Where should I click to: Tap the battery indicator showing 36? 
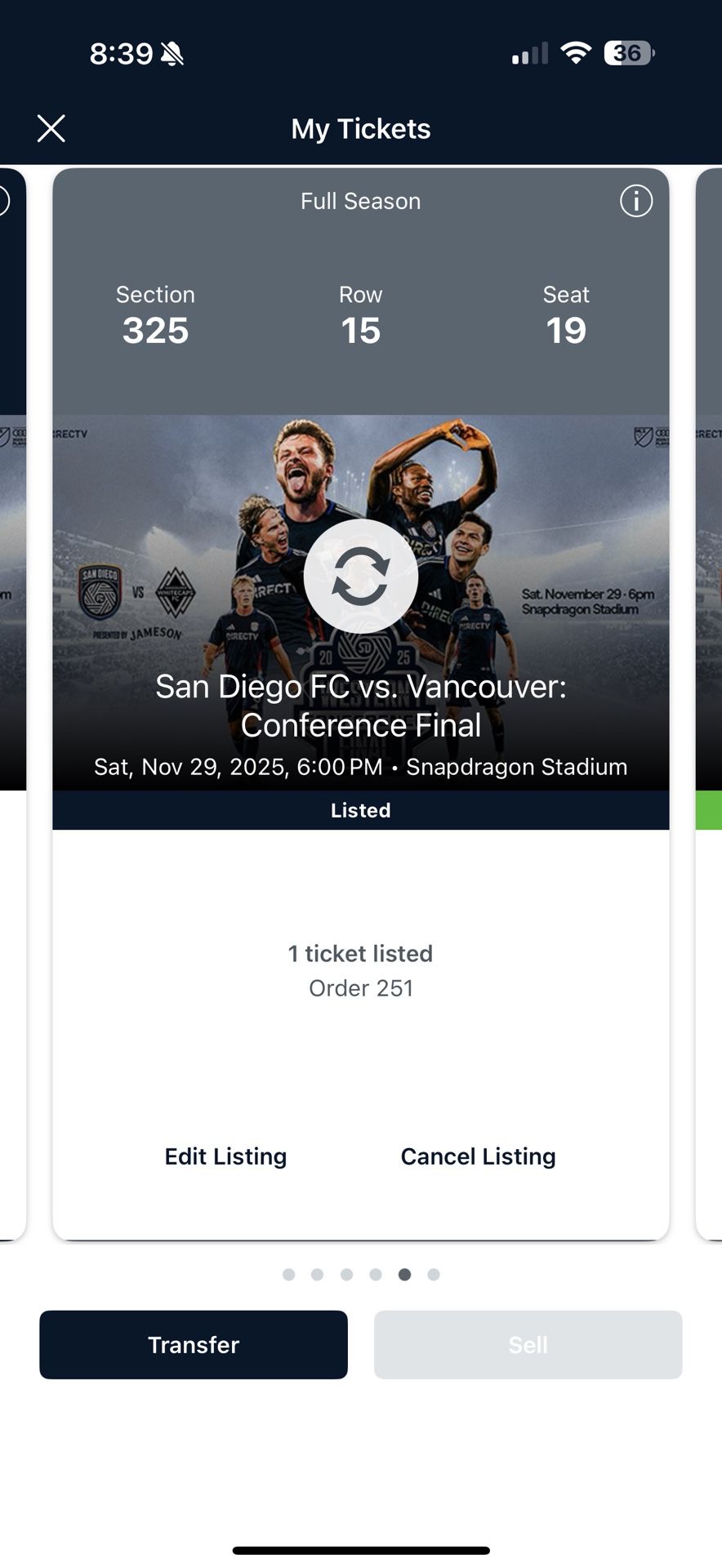(629, 53)
